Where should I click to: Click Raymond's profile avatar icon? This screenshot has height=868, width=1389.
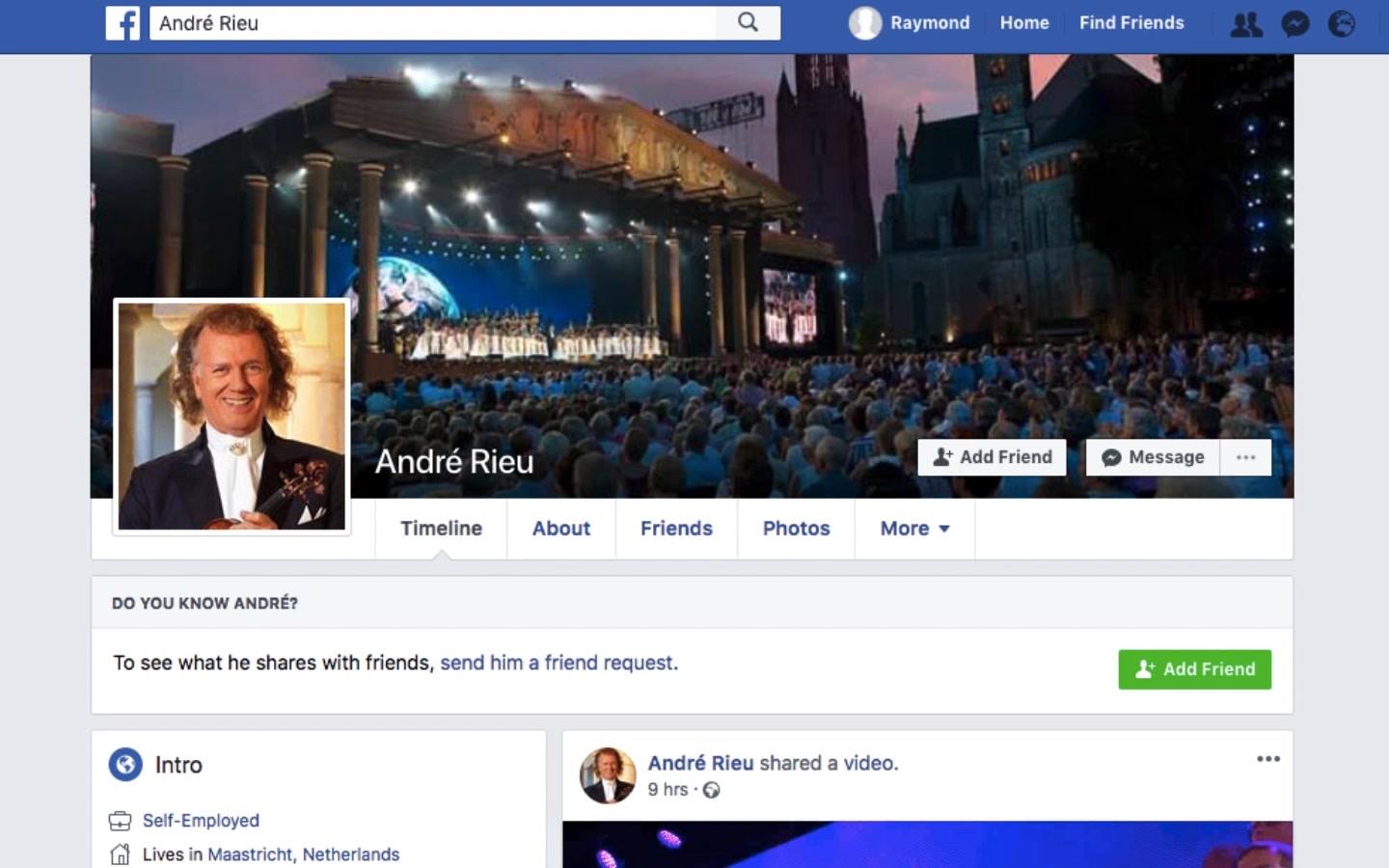[x=865, y=23]
